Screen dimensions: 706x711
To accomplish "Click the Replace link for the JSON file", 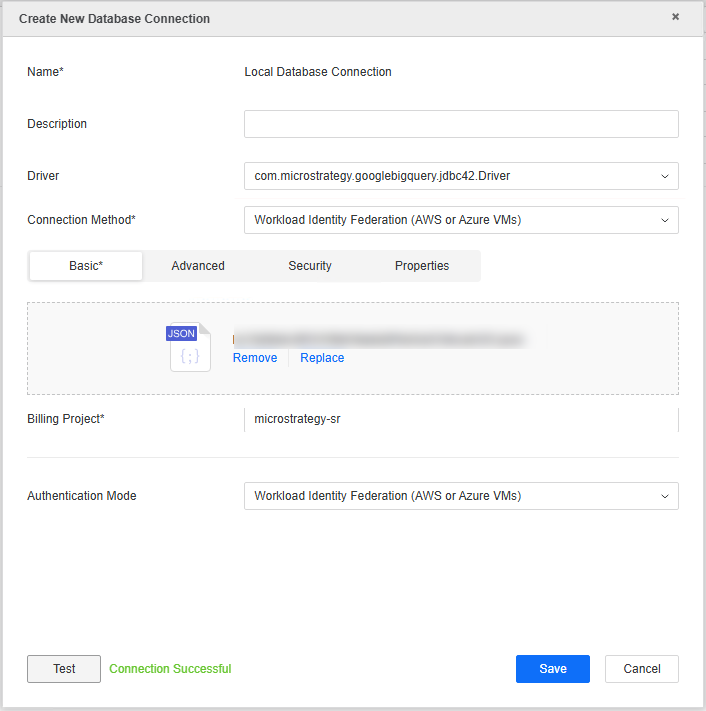I will click(x=322, y=358).
